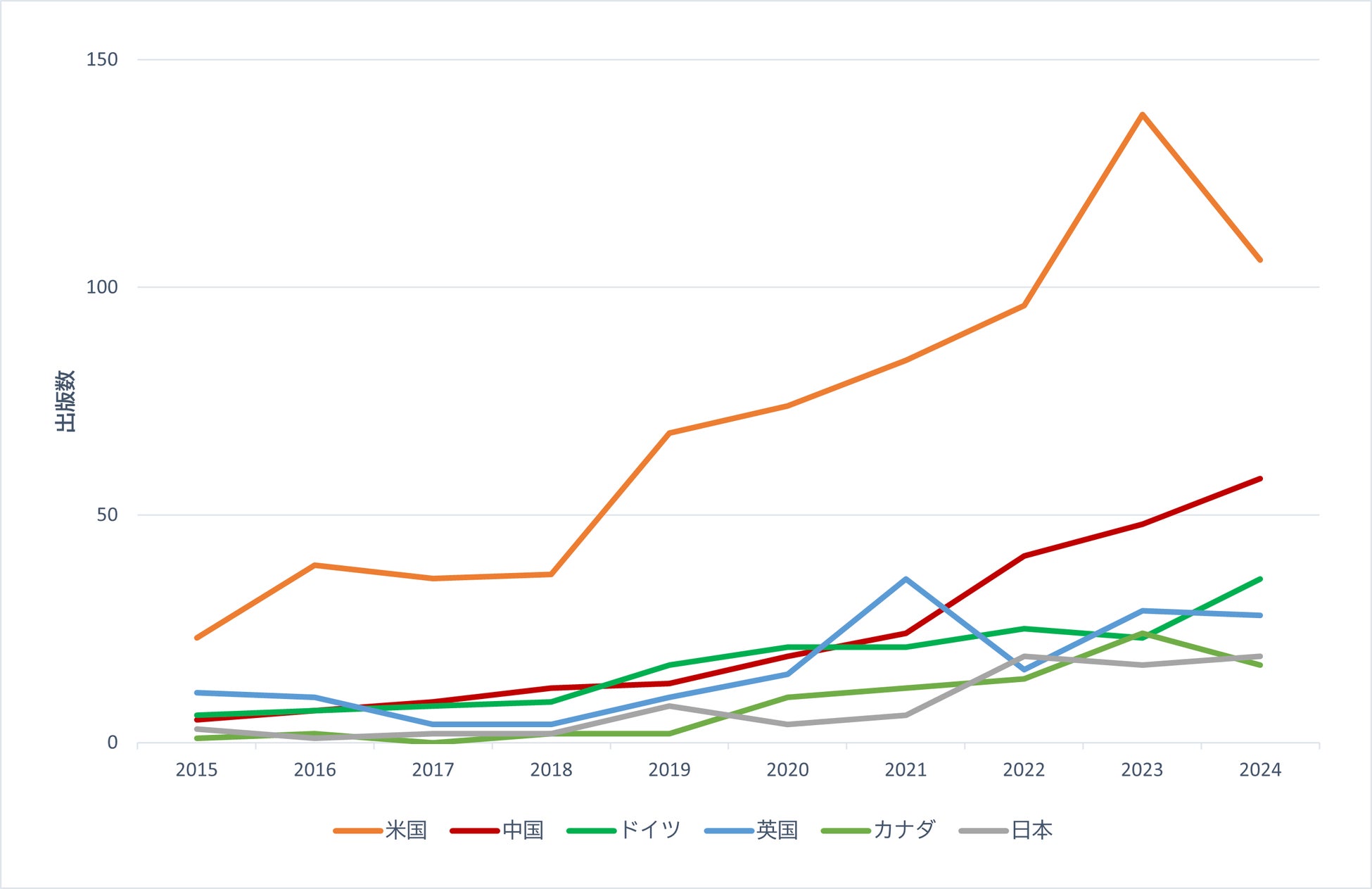
Task: Select the 米国 legend label text
Action: [407, 831]
